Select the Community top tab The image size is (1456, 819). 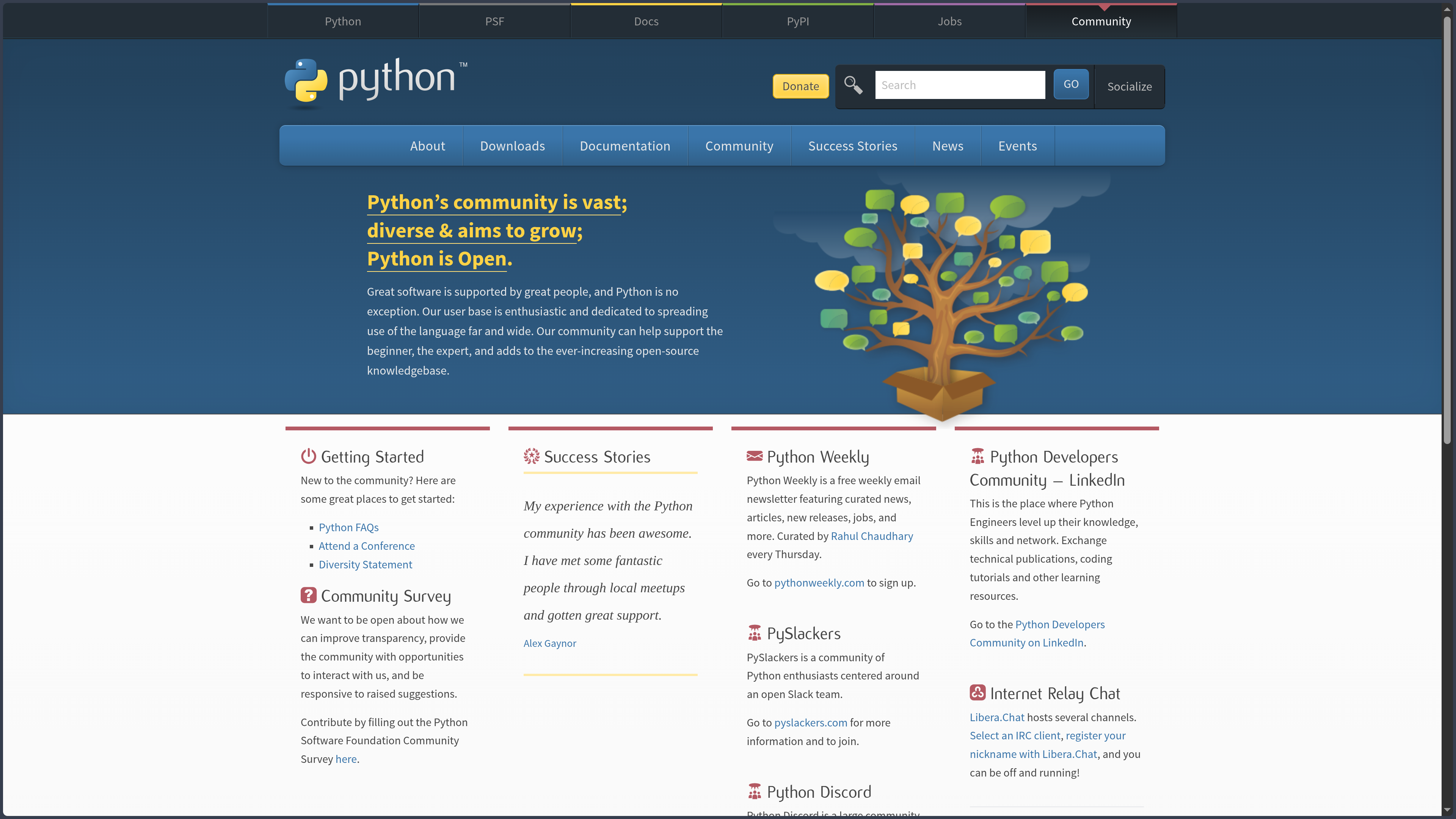point(1101,22)
